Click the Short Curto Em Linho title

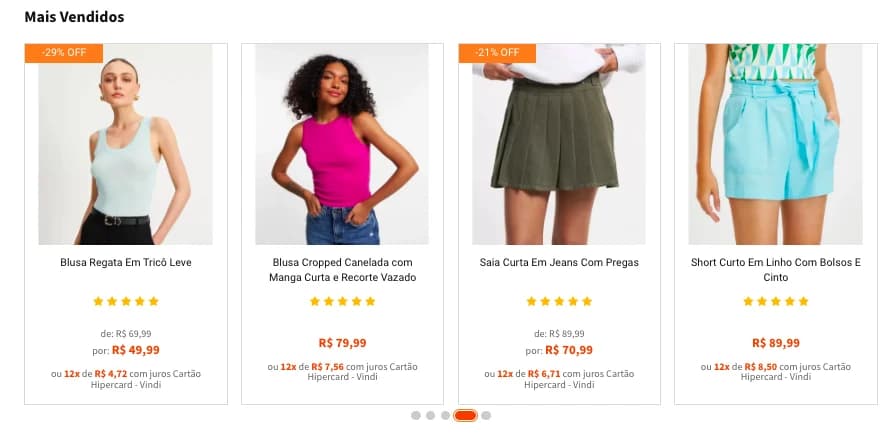[776, 270]
